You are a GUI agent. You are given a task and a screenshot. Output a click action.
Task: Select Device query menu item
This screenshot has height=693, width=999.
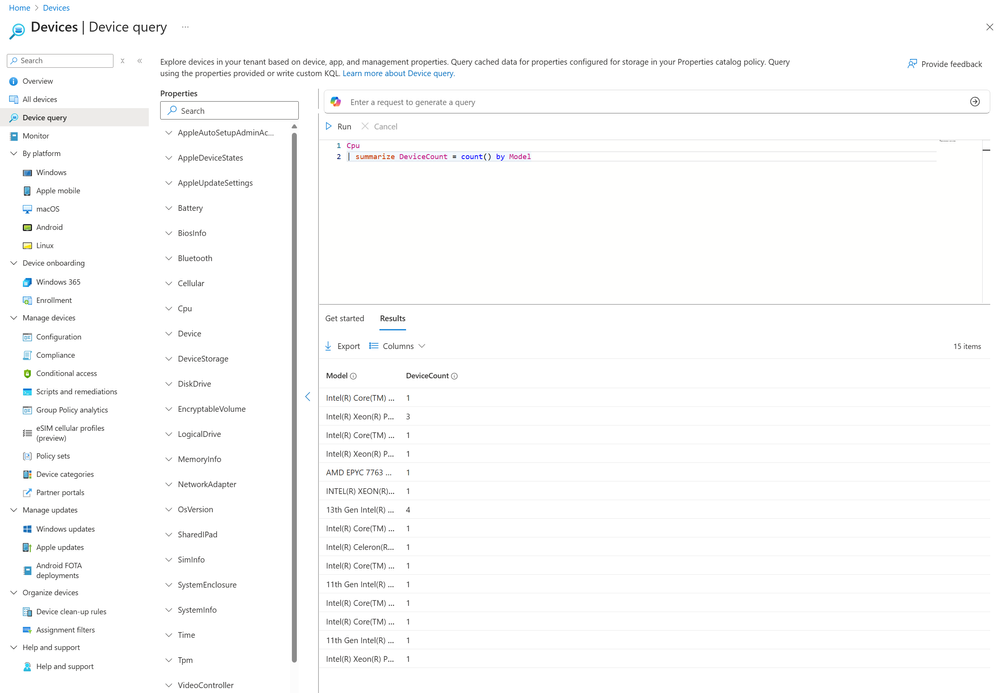click(75, 118)
